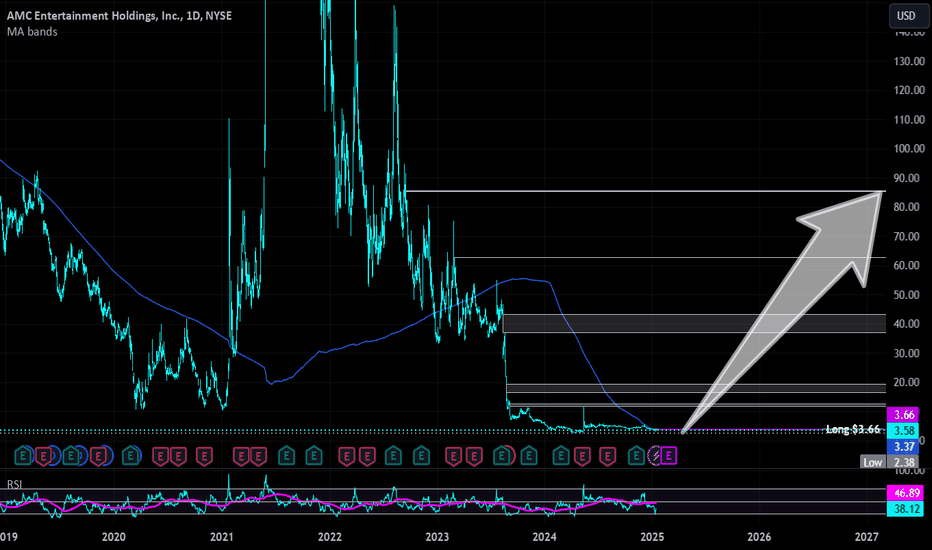Click the purple lightning bolt event marker
The height and width of the screenshot is (550, 932).
[655, 456]
